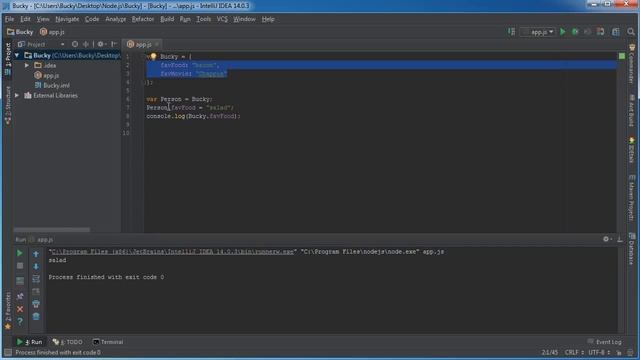Image resolution: width=640 pixels, height=360 pixels.
Task: Open Favorites side tool window
Action: point(8,311)
